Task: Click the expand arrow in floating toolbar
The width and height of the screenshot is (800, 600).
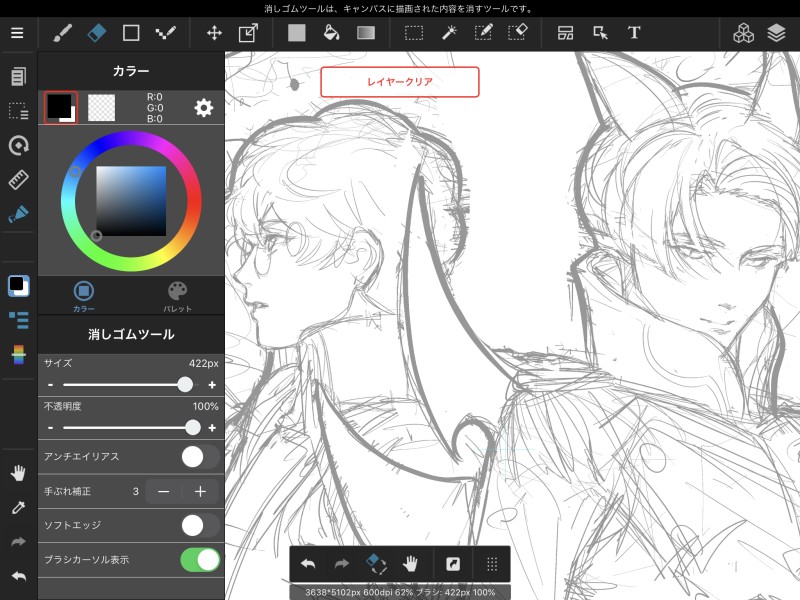Action: [453, 564]
